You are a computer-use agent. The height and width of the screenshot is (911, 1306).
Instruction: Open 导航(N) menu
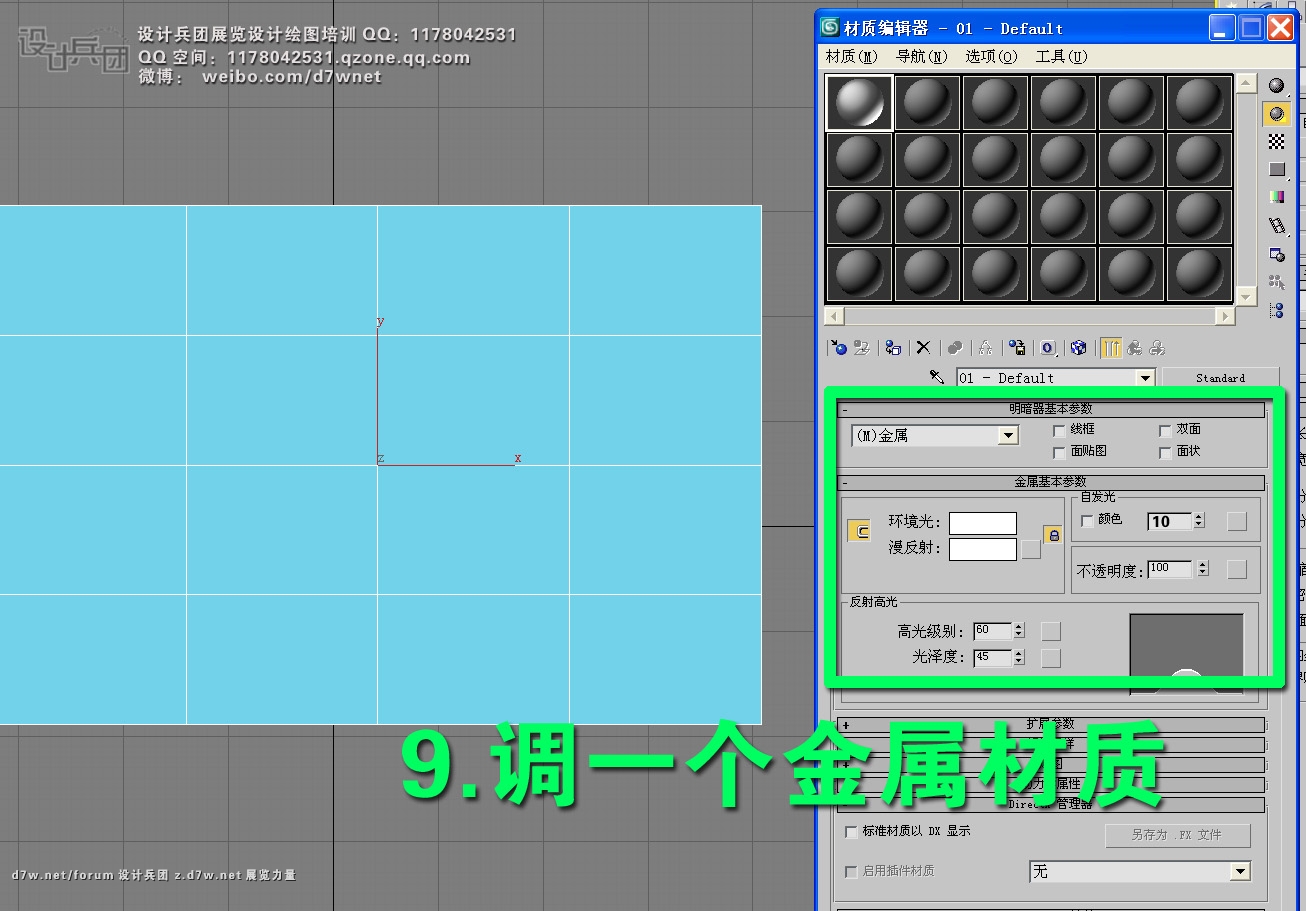(x=921, y=57)
